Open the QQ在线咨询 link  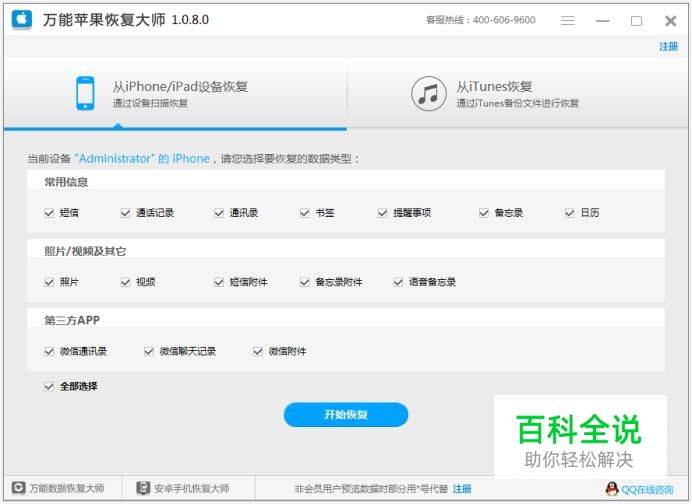click(647, 489)
